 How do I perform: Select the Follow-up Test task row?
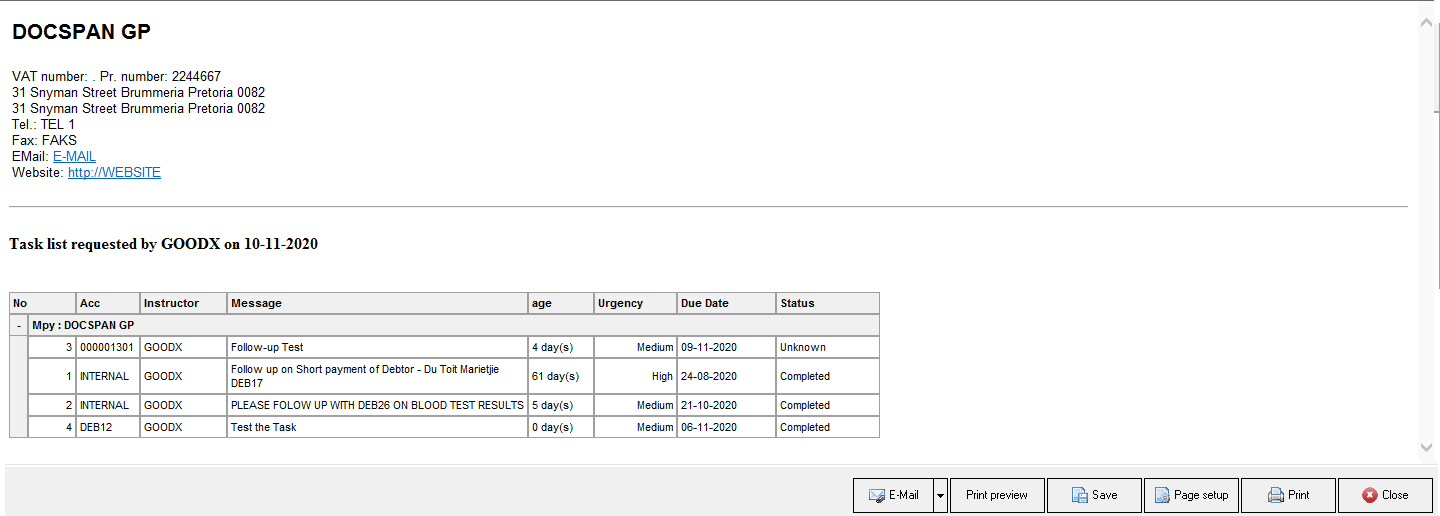coord(267,347)
